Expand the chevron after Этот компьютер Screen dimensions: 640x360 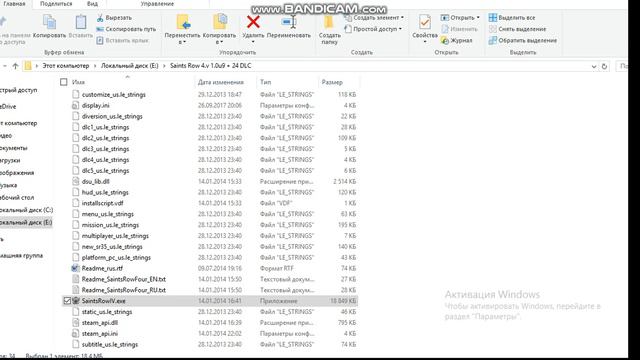[x=95, y=66]
